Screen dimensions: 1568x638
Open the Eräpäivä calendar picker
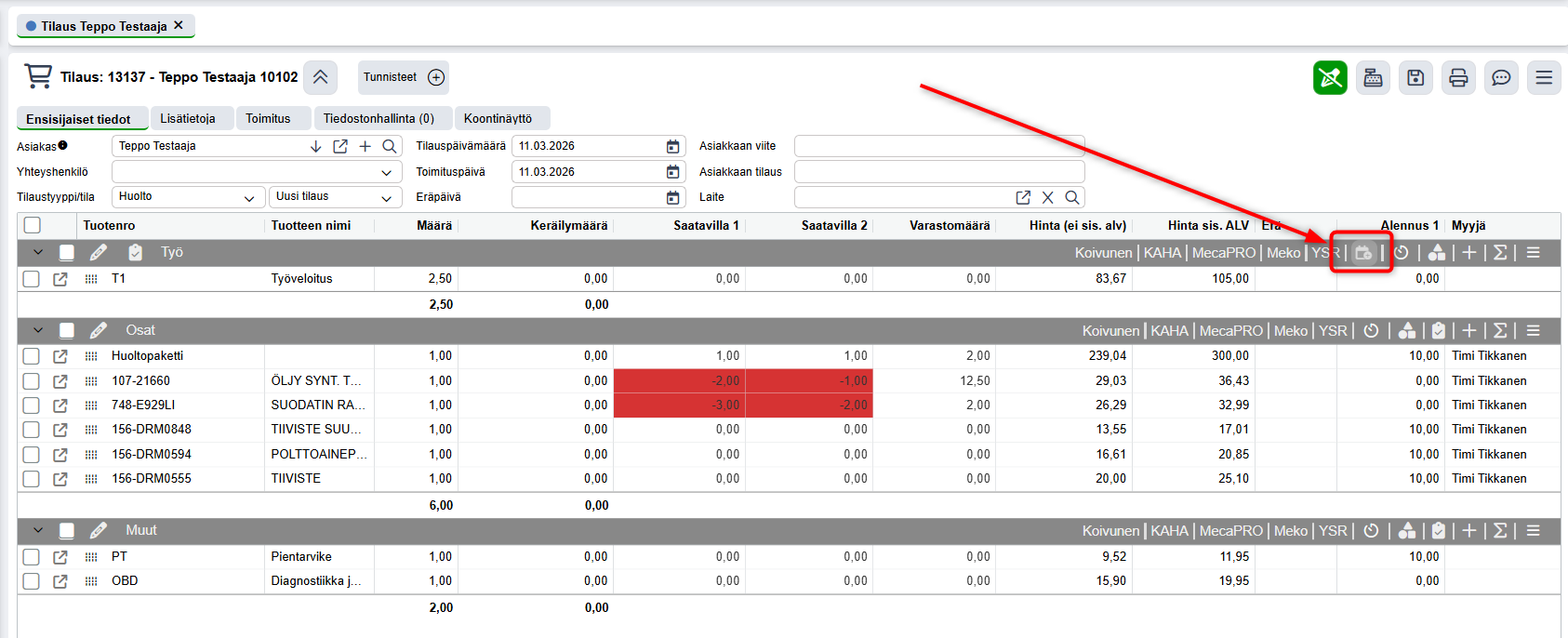(673, 197)
